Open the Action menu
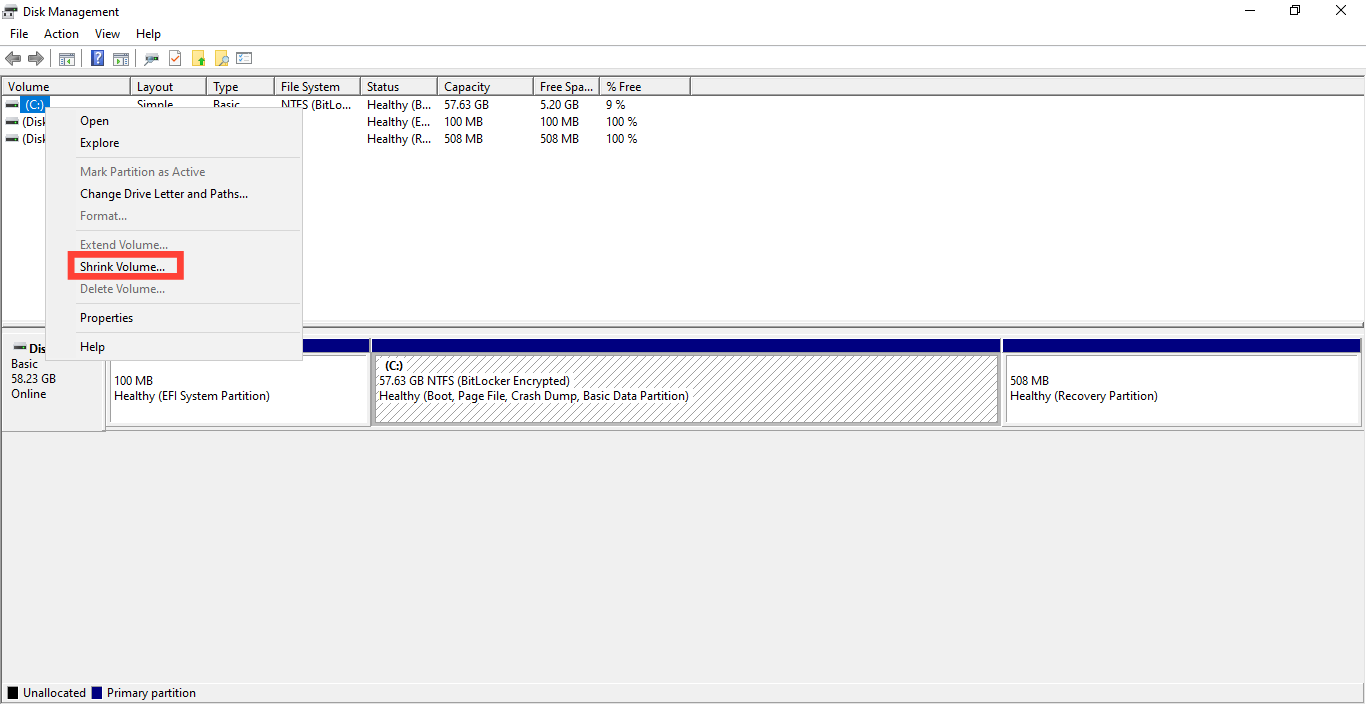Image resolution: width=1366 pixels, height=704 pixels. (x=61, y=33)
